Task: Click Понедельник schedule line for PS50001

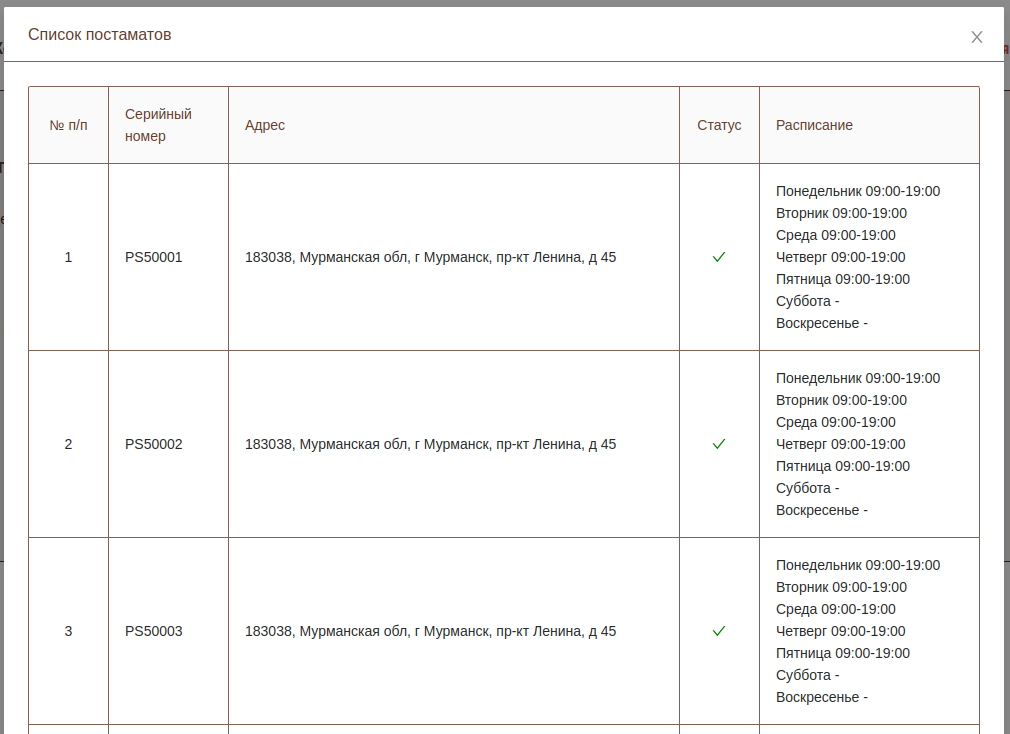Action: click(857, 191)
